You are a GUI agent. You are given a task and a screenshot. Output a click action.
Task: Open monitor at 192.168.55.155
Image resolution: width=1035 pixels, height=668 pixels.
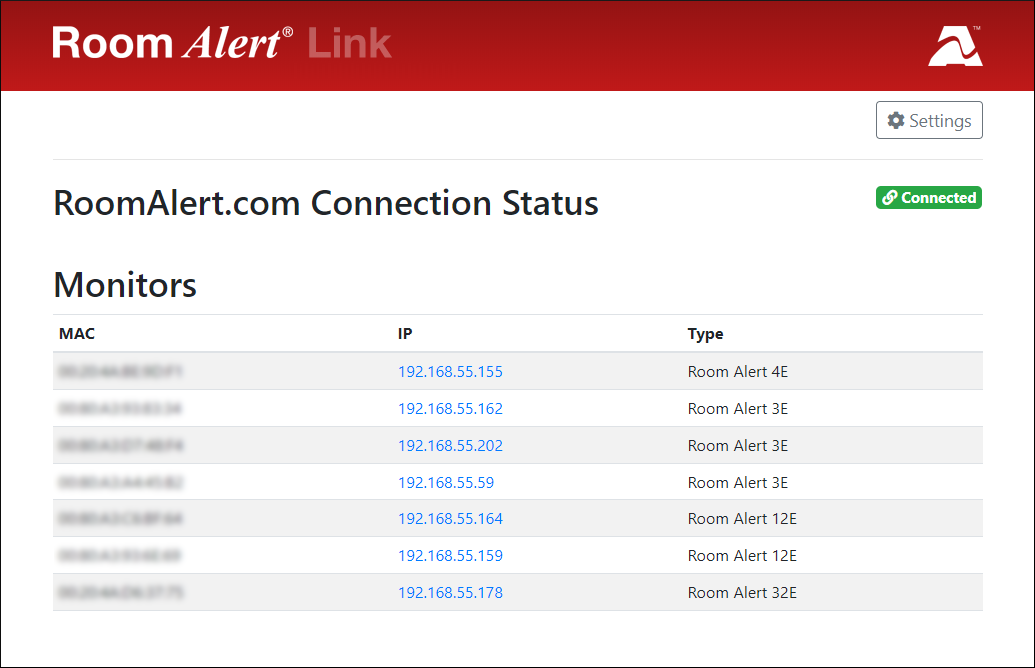[x=451, y=371]
